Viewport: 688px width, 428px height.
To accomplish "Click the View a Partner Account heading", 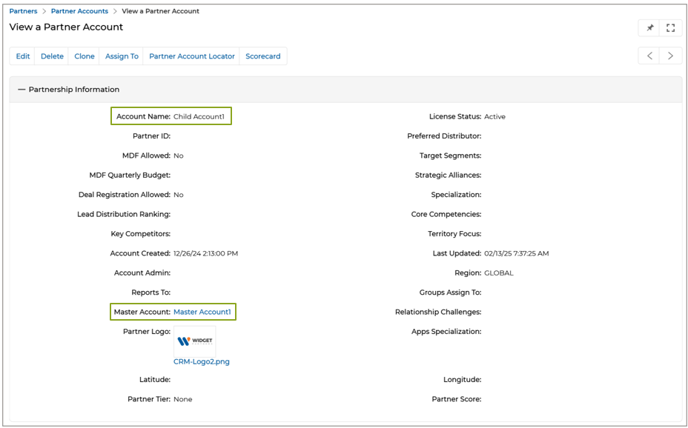I will 66,27.
